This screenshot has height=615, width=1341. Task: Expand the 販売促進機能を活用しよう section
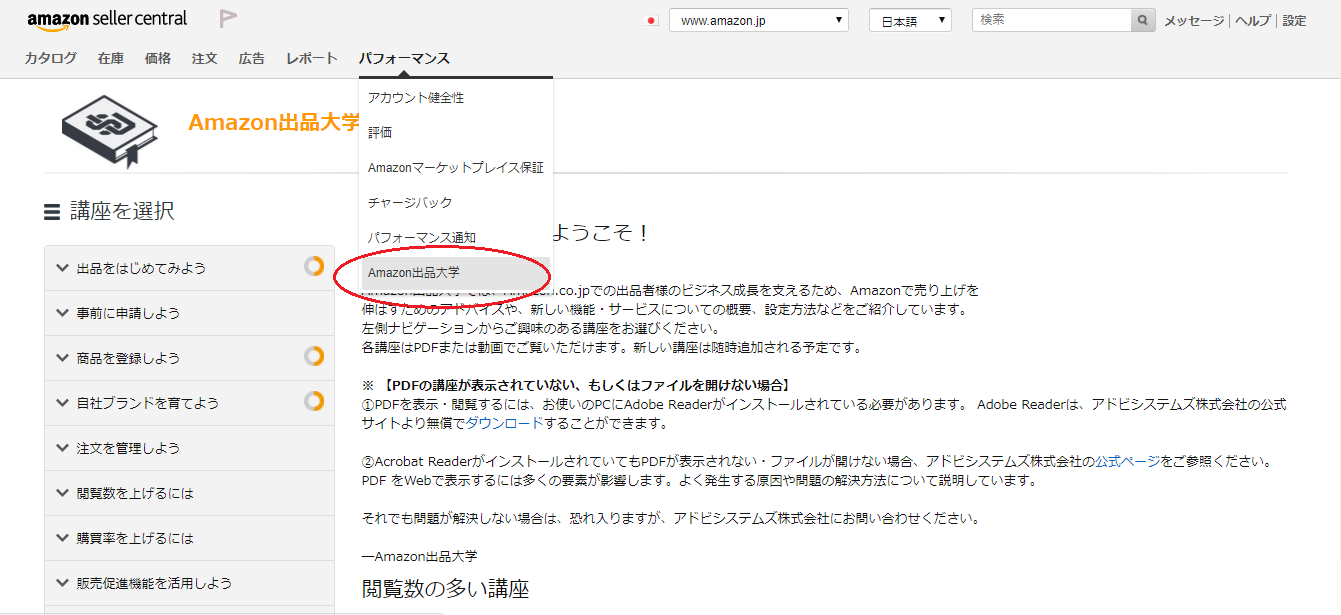click(189, 583)
